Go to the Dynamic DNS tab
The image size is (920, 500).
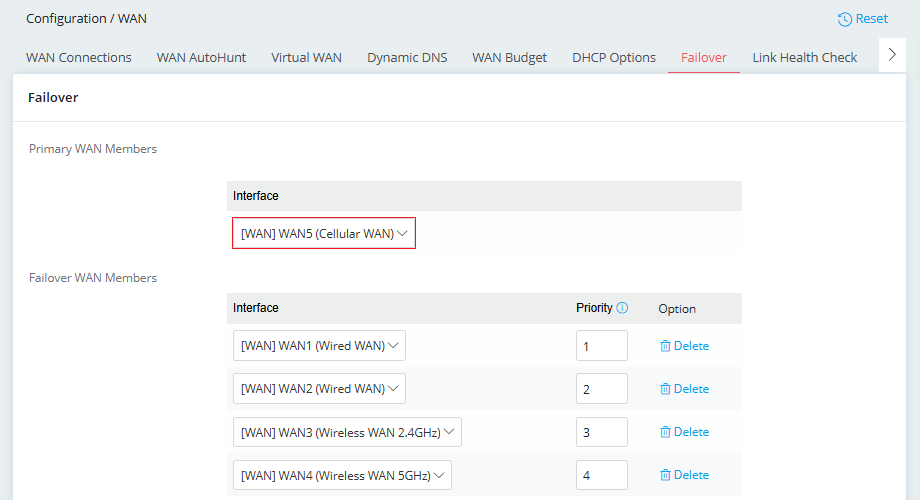(407, 58)
